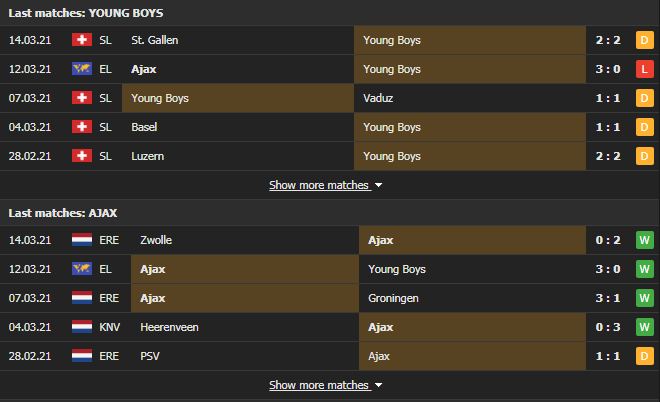Open the Basel vs Young Boys match
The image size is (660, 402).
click(330, 127)
